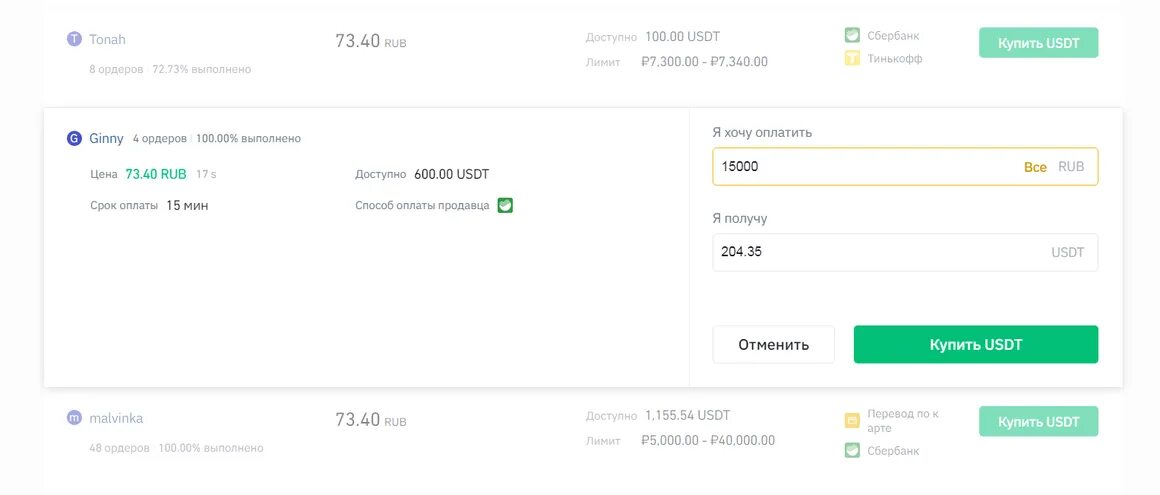Click Купить USDT in malvinka's row
The width and height of the screenshot is (1160, 495).
[1038, 421]
